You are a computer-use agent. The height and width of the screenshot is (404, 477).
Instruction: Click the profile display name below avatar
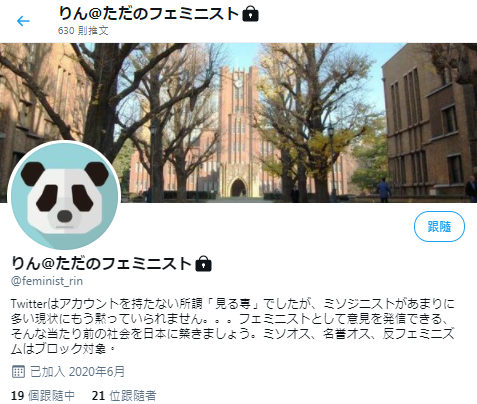[x=101, y=263]
